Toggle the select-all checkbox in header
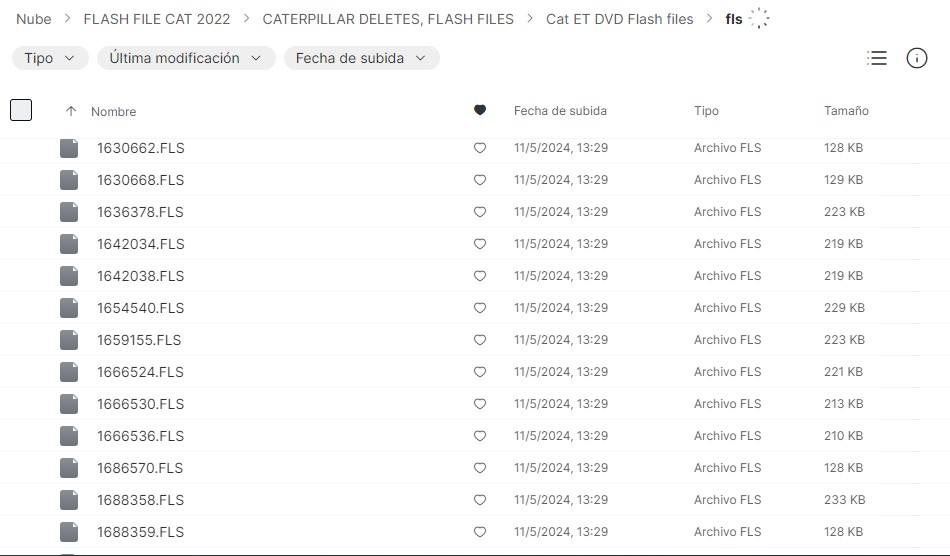 (21, 110)
